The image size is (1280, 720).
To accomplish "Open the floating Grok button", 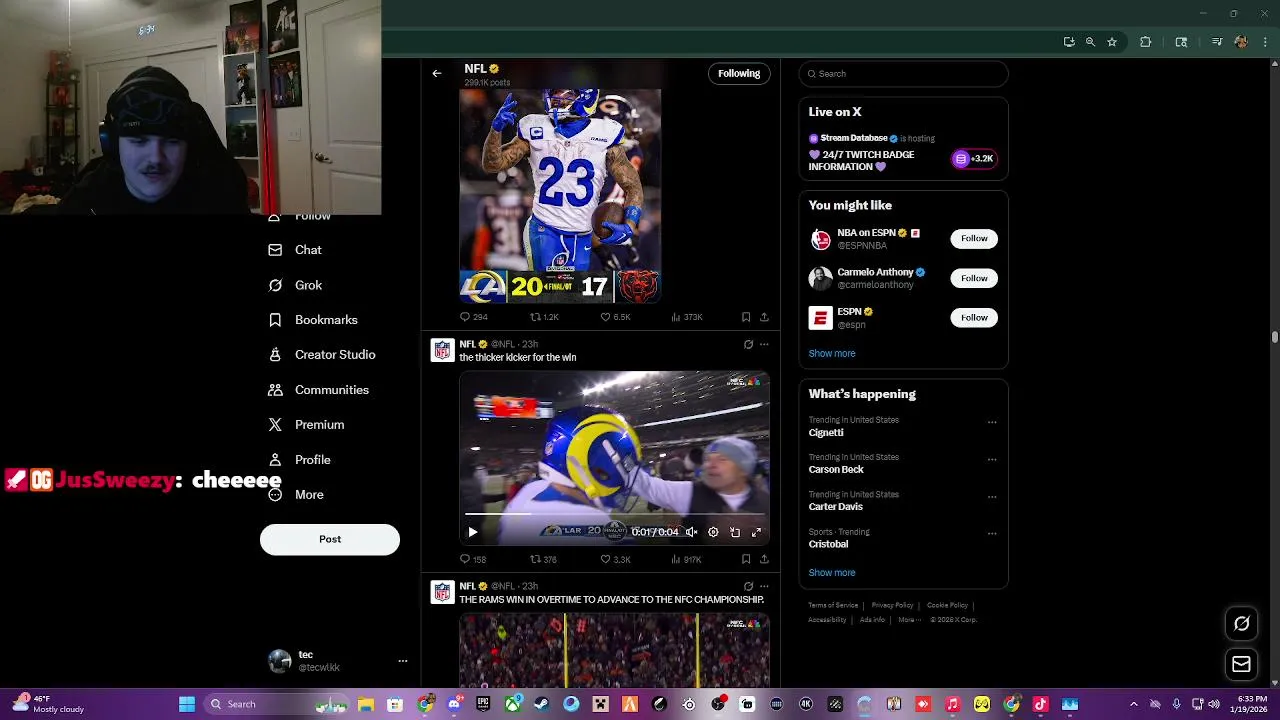I will coord(1241,624).
